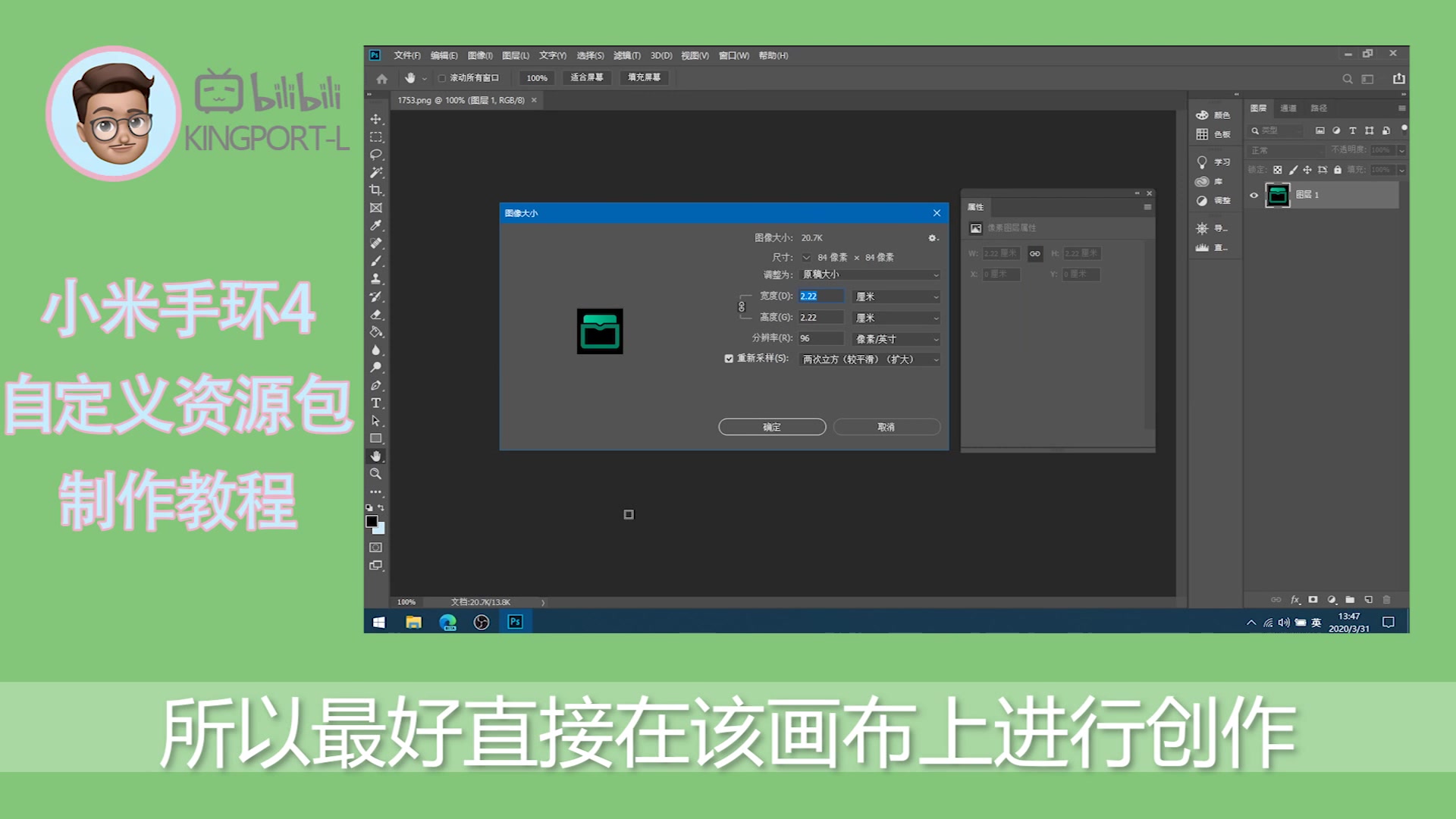The height and width of the screenshot is (819, 1456).
Task: Click the 确定 button
Action: [772, 427]
